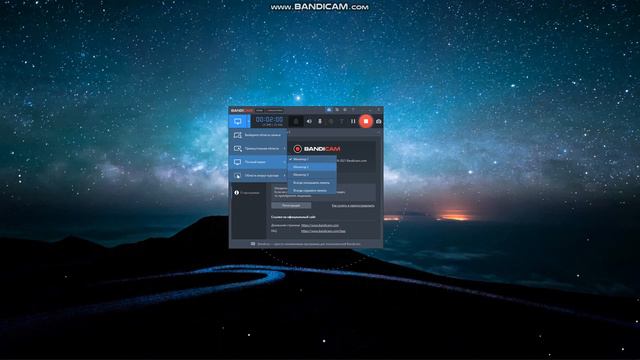Take a screenshot with the camera icon
The height and width of the screenshot is (360, 640).
pos(378,121)
